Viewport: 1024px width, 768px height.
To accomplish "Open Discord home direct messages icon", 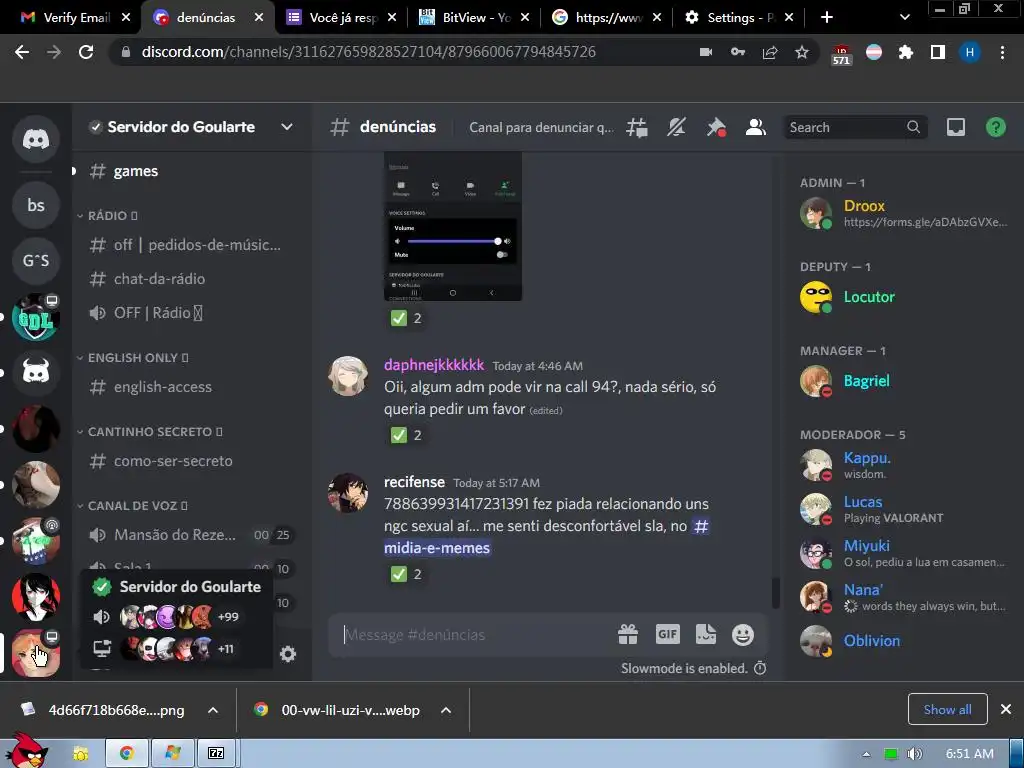I will click(36, 139).
